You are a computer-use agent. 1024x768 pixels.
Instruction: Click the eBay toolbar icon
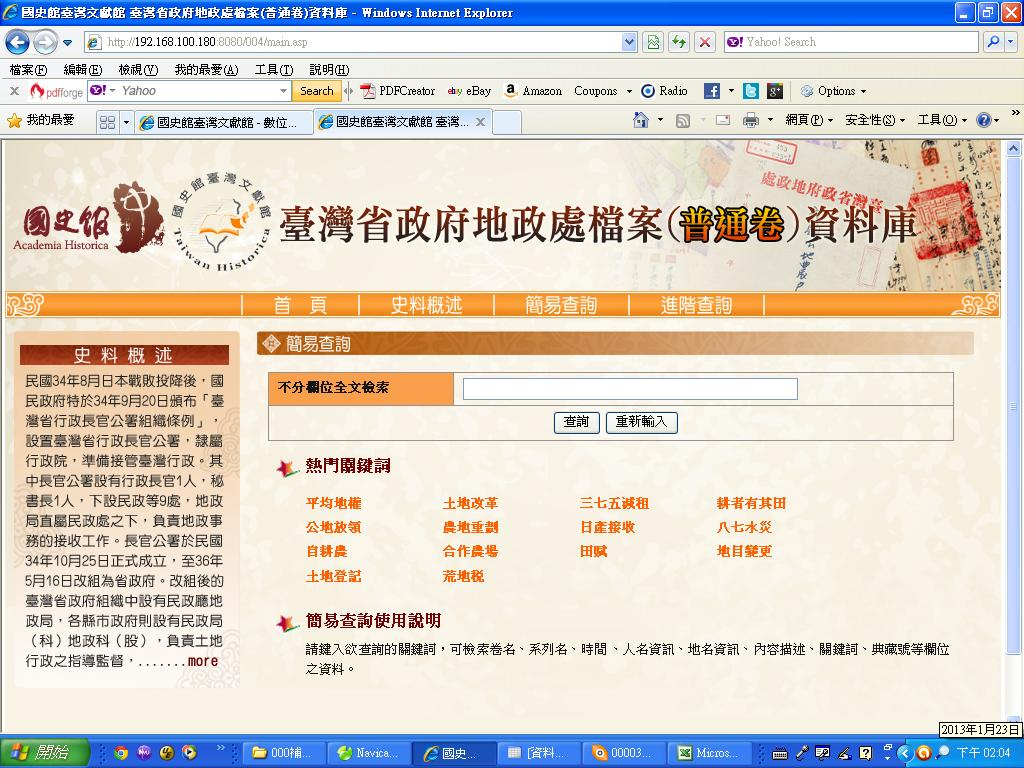coord(467,91)
